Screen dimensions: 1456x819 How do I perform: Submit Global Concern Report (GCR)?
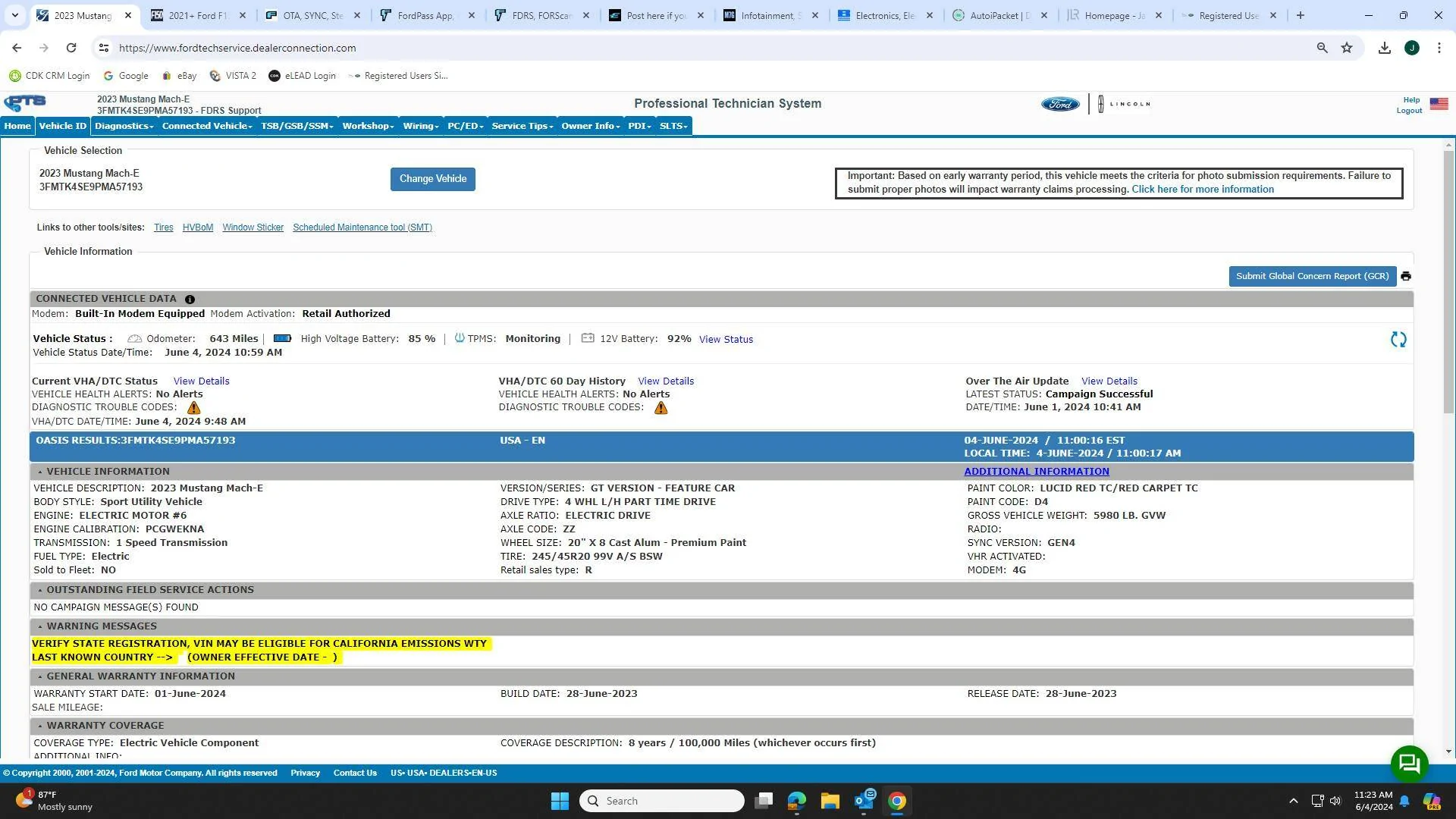1313,277
